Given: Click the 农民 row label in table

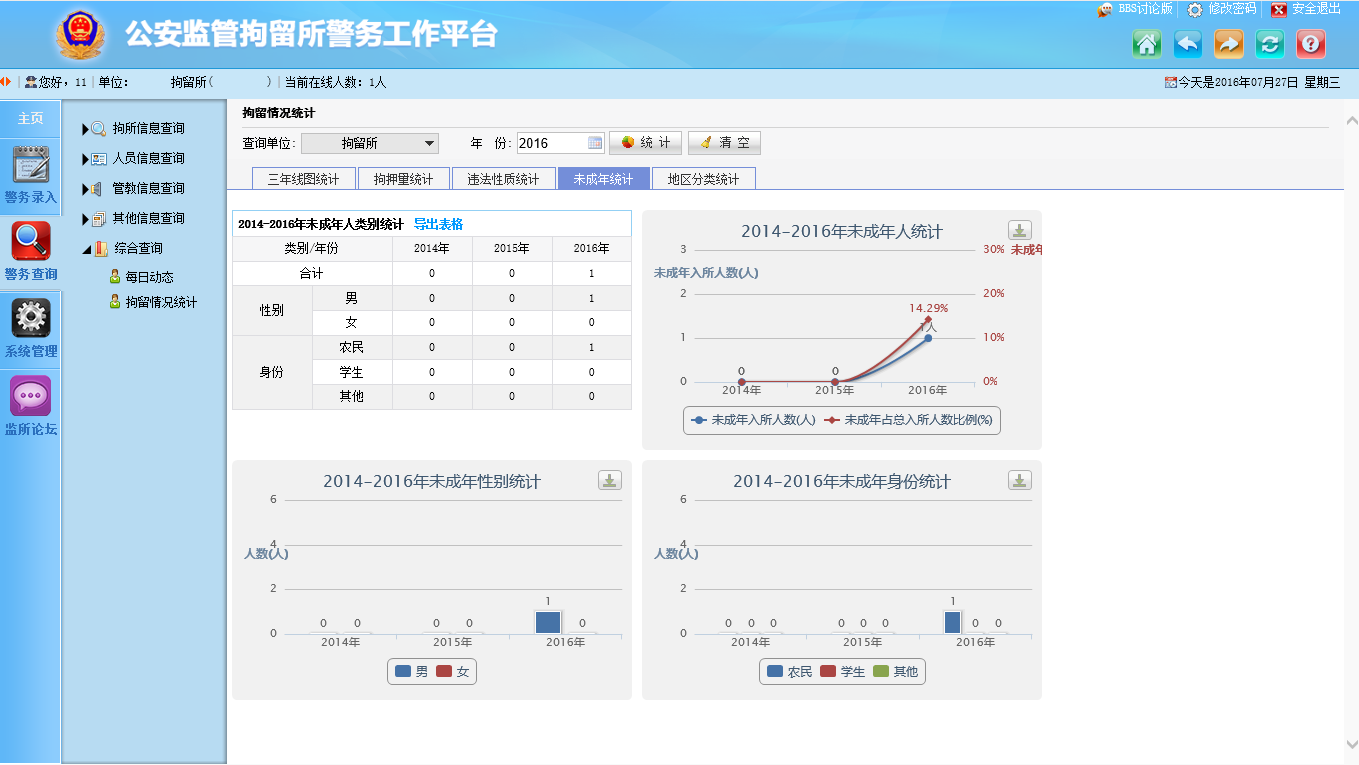Looking at the screenshot, I should coord(352,347).
